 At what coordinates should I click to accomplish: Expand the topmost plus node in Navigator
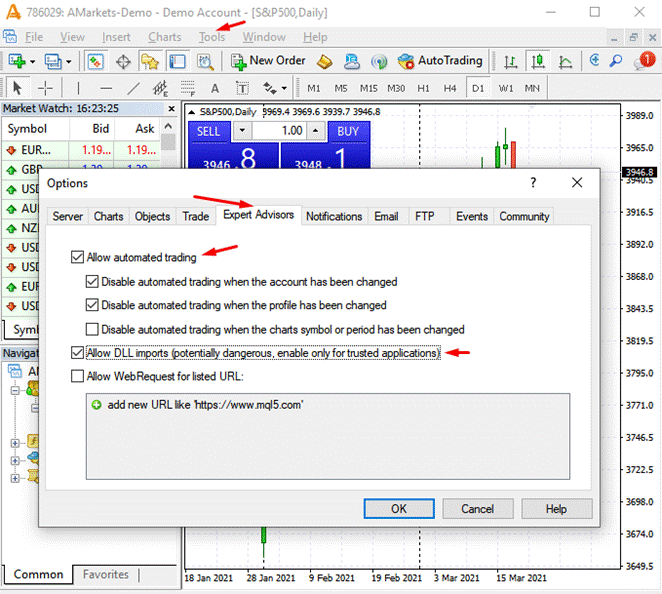pos(15,443)
